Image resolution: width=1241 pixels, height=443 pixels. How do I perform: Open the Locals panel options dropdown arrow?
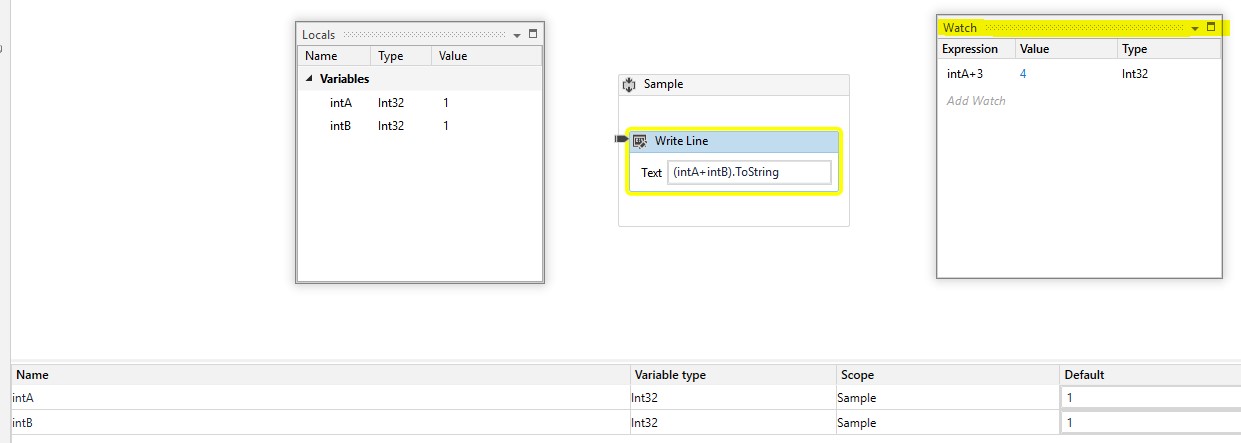pos(517,35)
